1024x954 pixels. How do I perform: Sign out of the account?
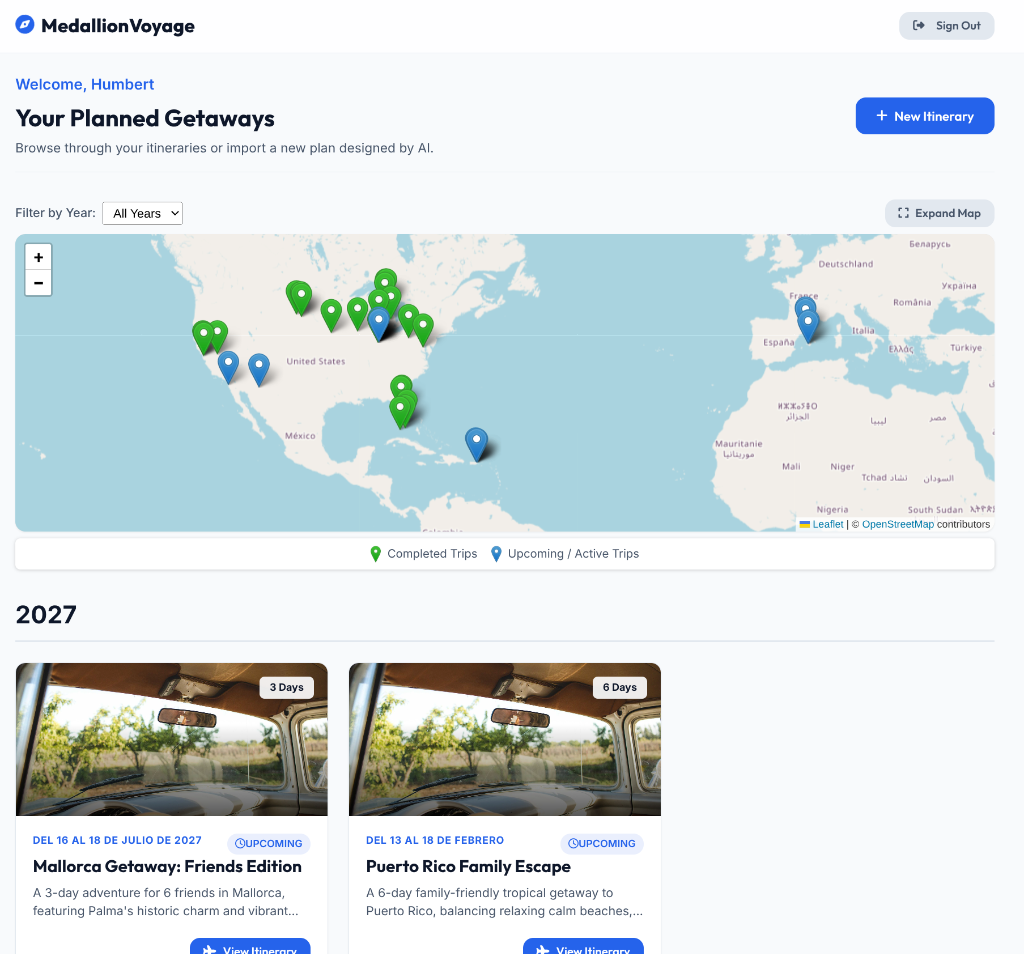click(x=946, y=25)
